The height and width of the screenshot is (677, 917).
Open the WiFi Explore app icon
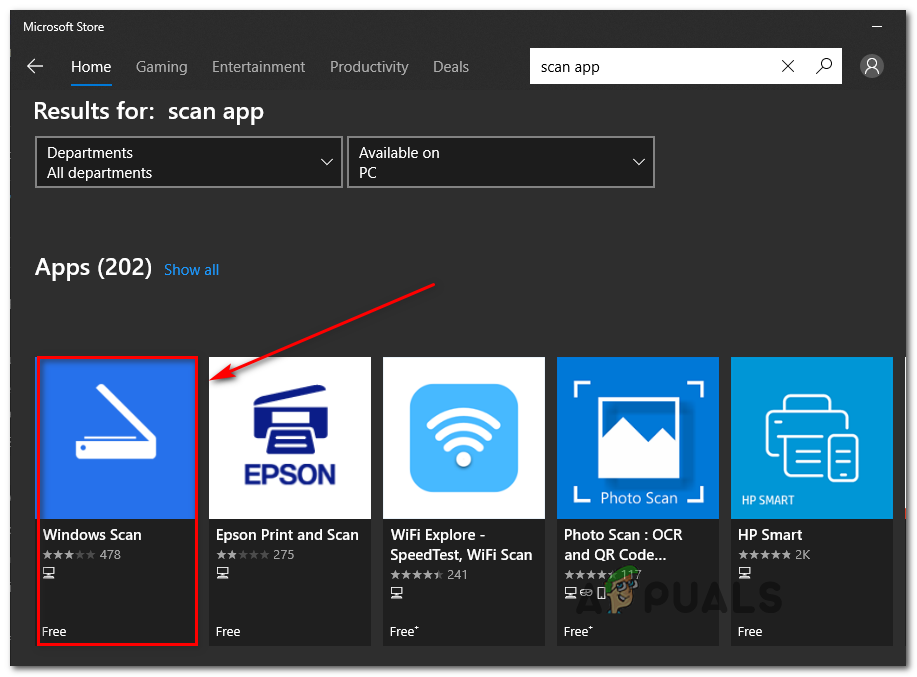point(464,438)
